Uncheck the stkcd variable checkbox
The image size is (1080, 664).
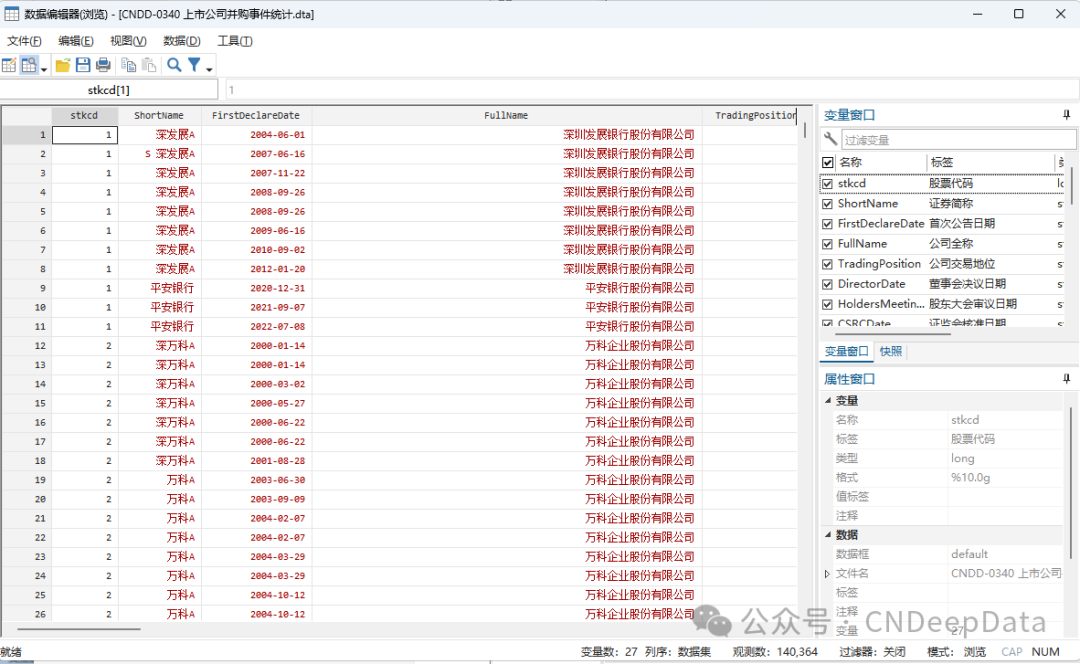click(x=828, y=184)
